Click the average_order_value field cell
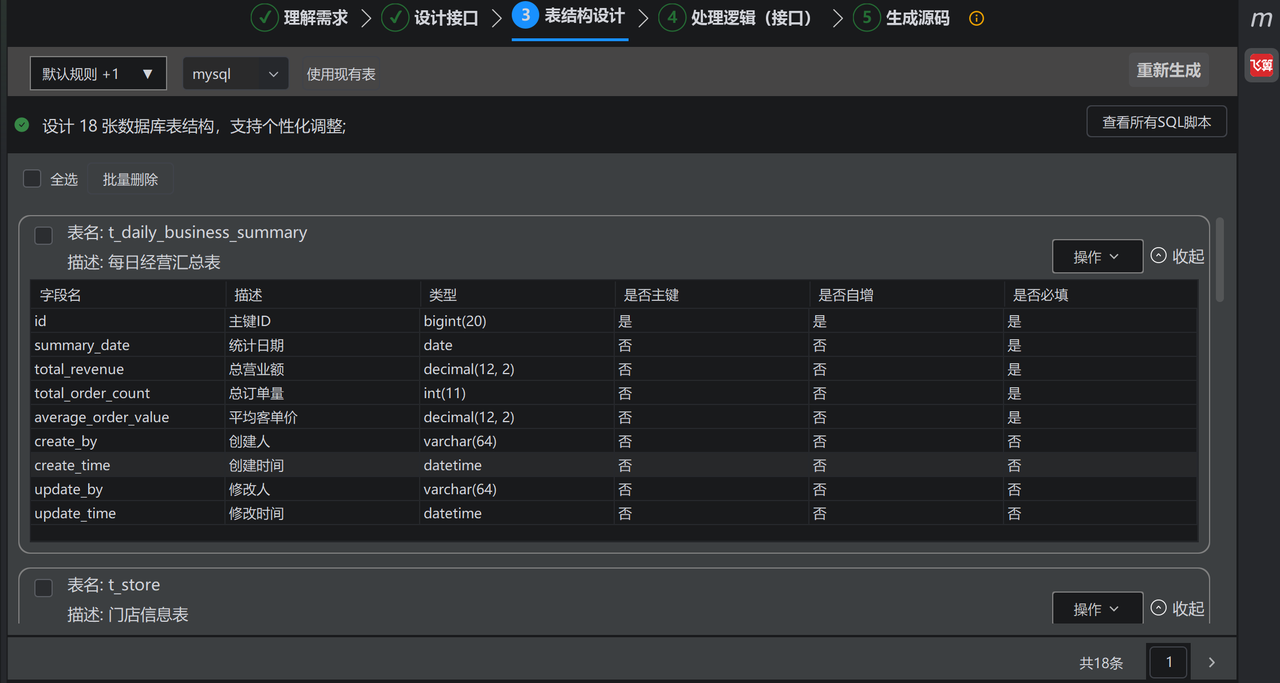Screen dimensions: 1280x683 128,417
